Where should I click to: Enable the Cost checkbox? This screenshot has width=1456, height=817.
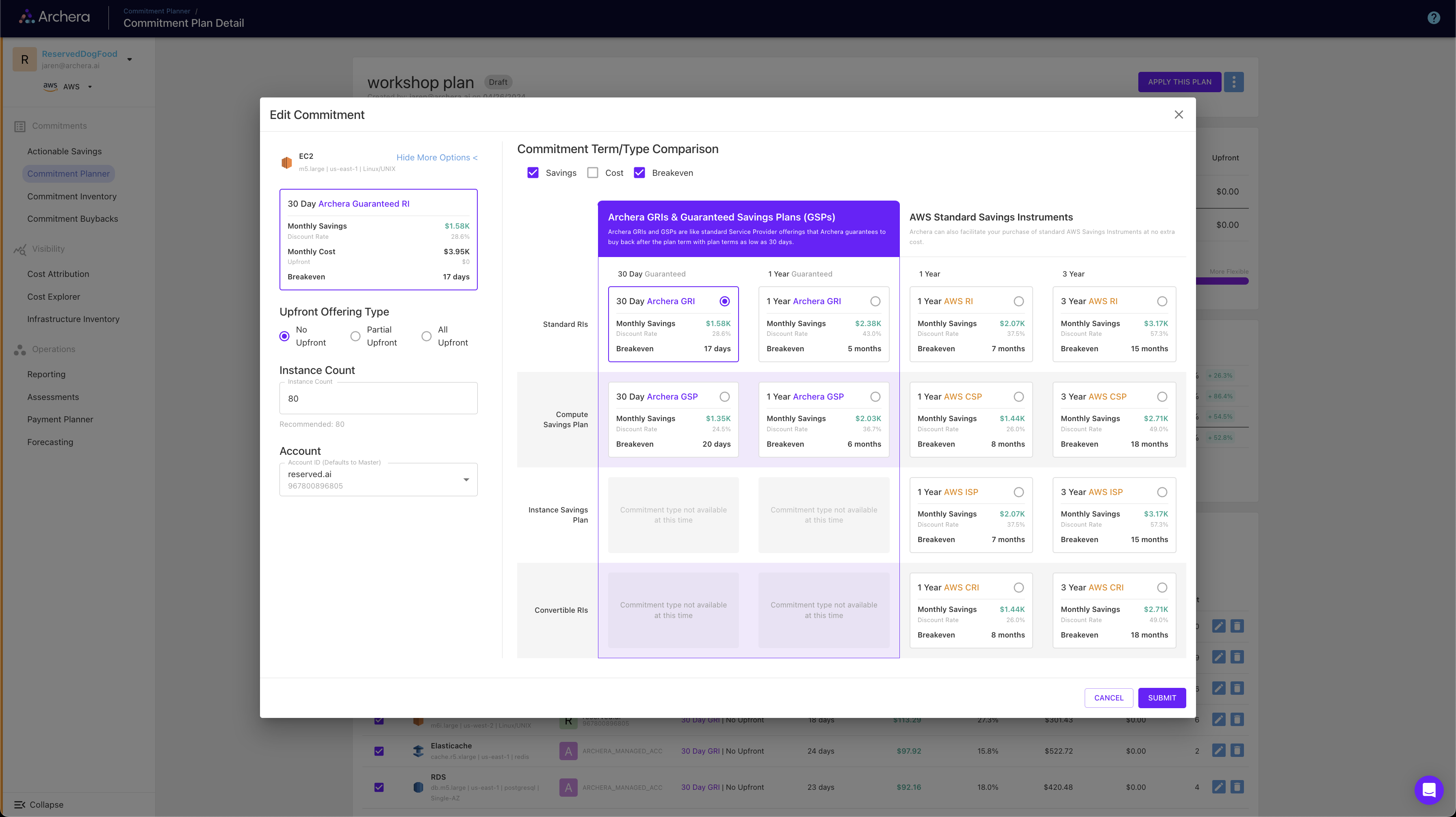592,173
